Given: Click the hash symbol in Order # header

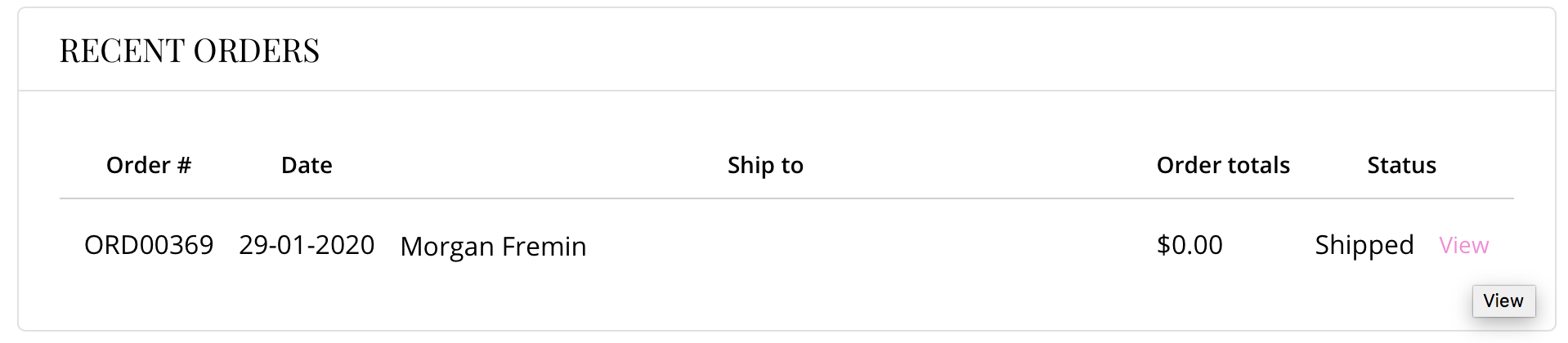Looking at the screenshot, I should click(x=184, y=165).
